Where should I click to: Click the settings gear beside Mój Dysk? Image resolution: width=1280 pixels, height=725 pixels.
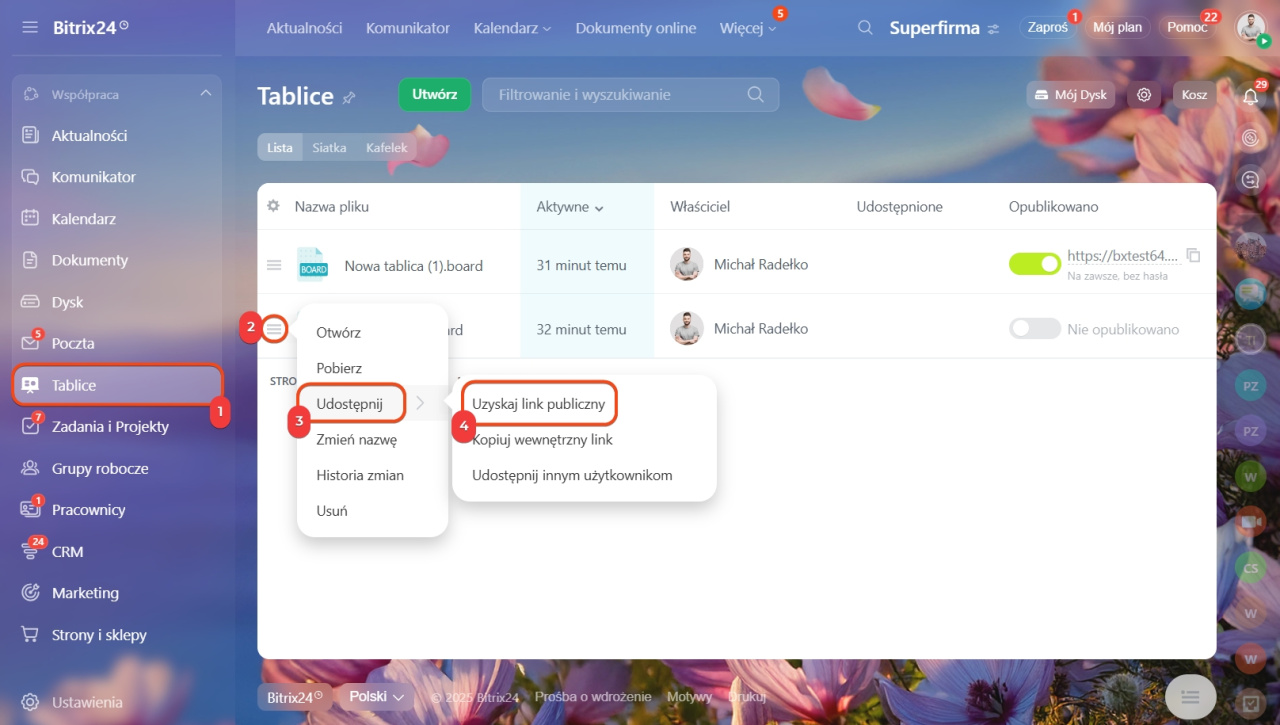point(1145,95)
